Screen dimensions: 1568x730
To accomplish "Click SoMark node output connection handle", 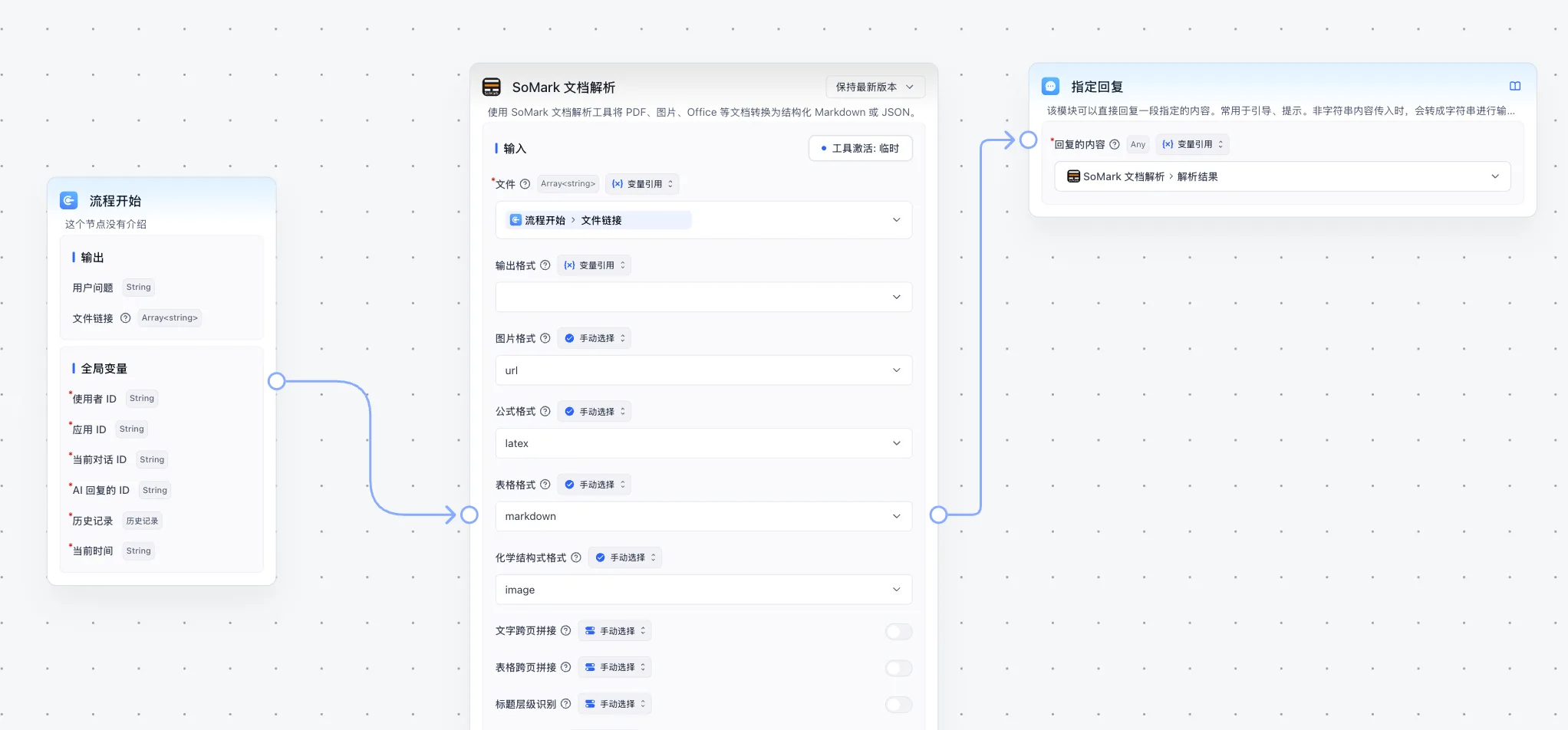I will [x=938, y=515].
